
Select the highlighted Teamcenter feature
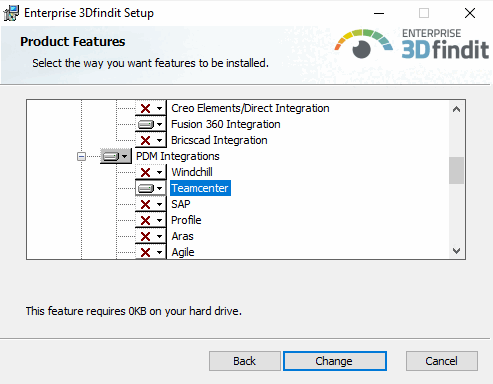click(200, 188)
